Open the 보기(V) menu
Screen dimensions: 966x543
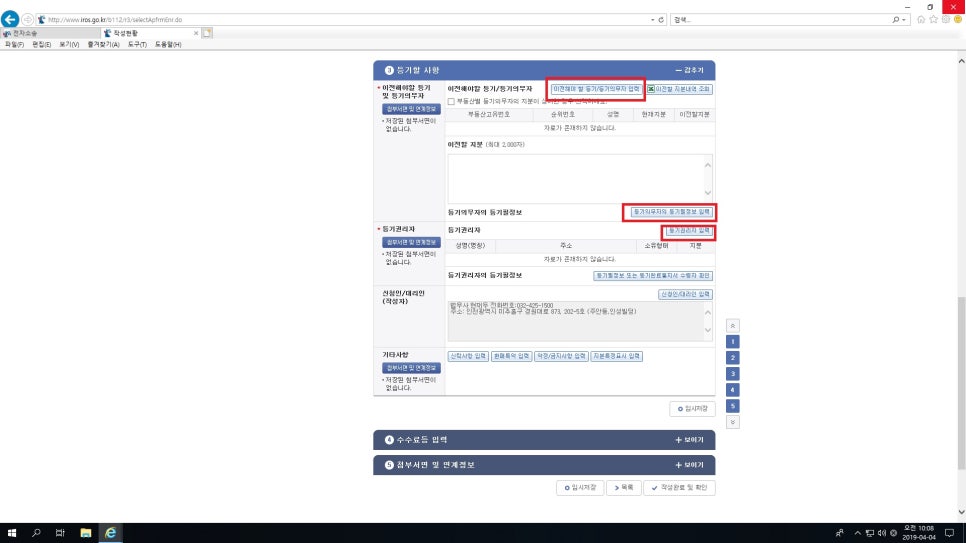[69, 44]
